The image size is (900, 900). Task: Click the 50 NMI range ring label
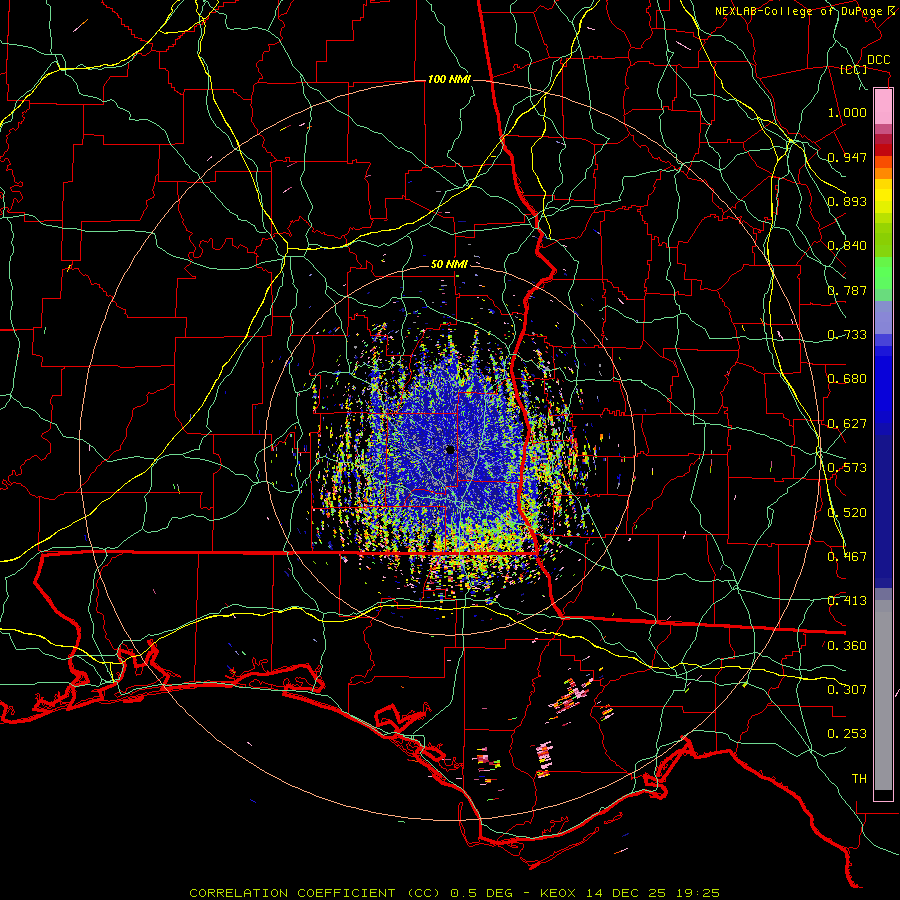449,264
